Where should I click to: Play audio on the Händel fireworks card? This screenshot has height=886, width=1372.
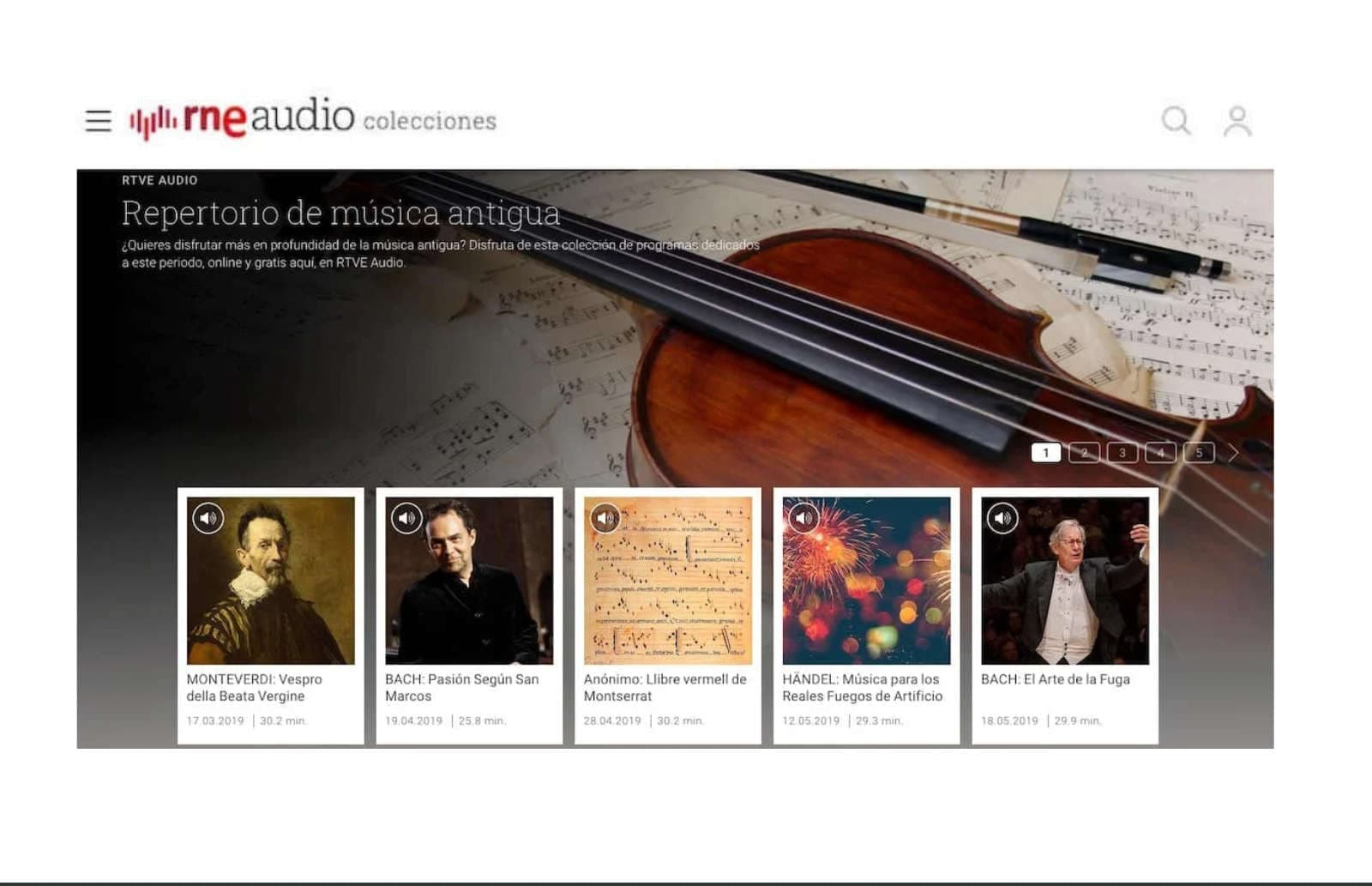click(x=803, y=518)
